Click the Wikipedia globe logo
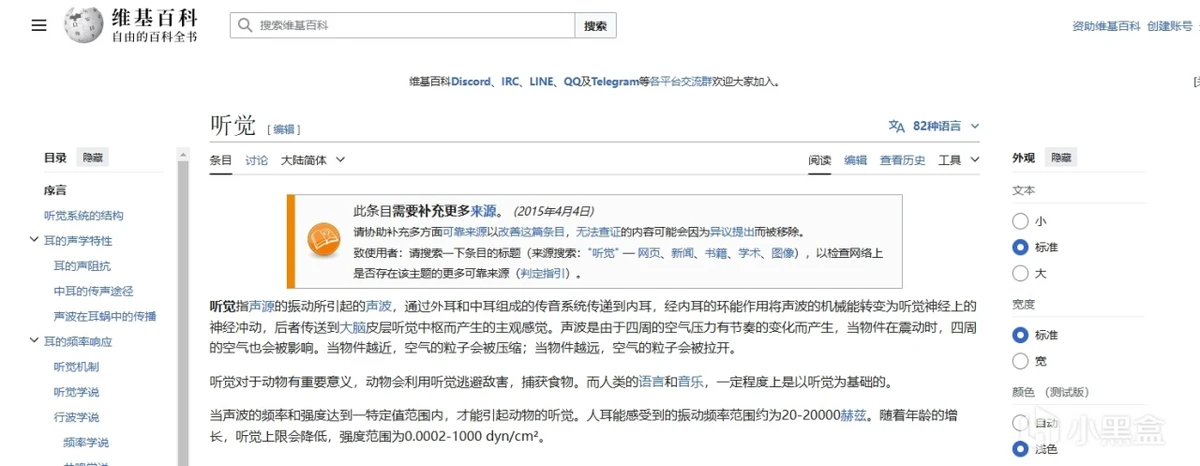 pos(84,25)
